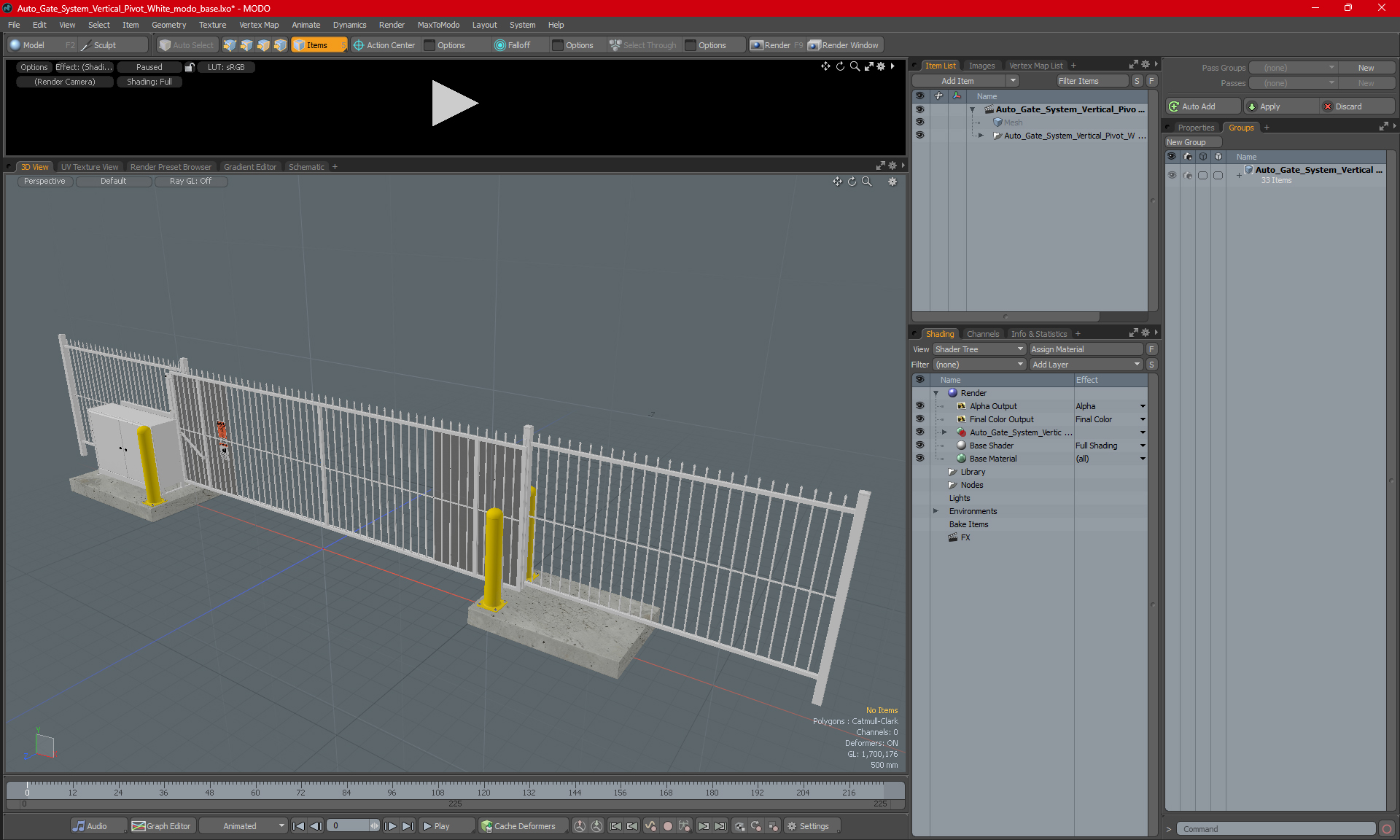Viewport: 1400px width, 840px height.
Task: Open Animated key mode dropdown
Action: tap(244, 826)
